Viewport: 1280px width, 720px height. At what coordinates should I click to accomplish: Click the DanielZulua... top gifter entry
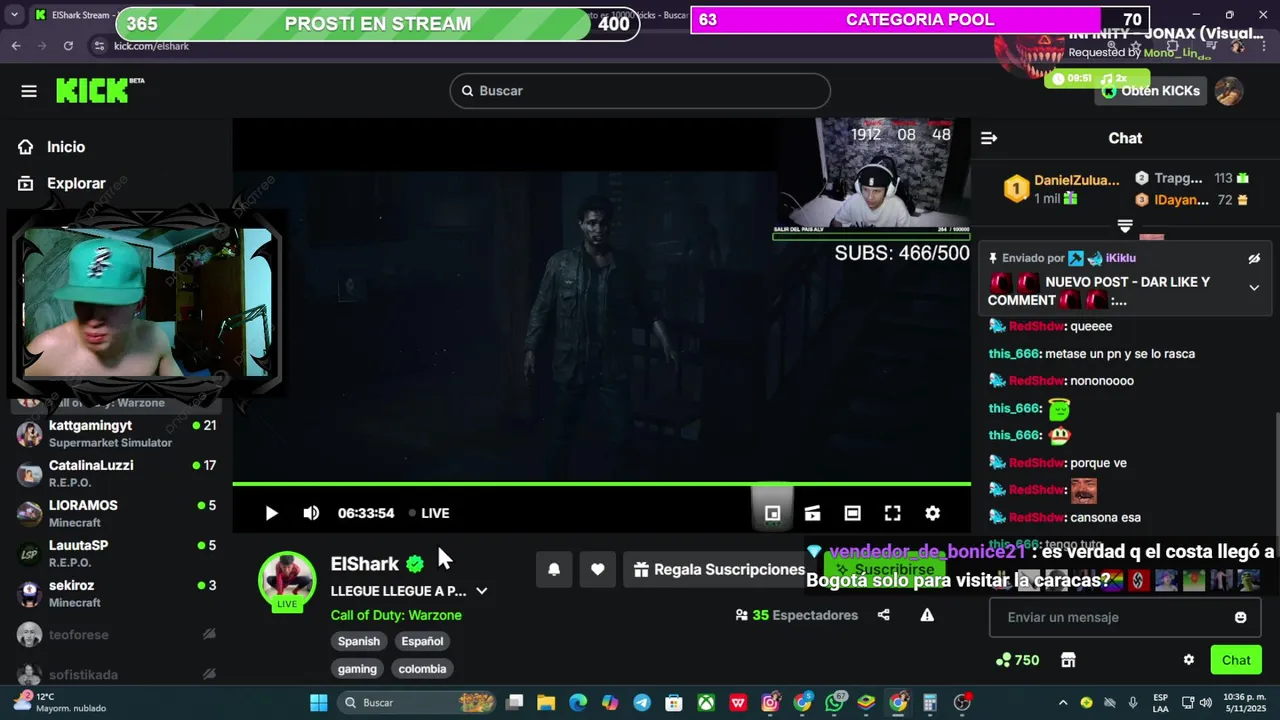click(1063, 188)
